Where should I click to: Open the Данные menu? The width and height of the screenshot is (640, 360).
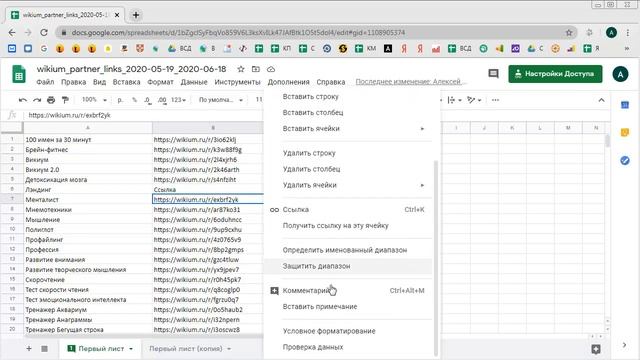pyautogui.click(x=194, y=82)
